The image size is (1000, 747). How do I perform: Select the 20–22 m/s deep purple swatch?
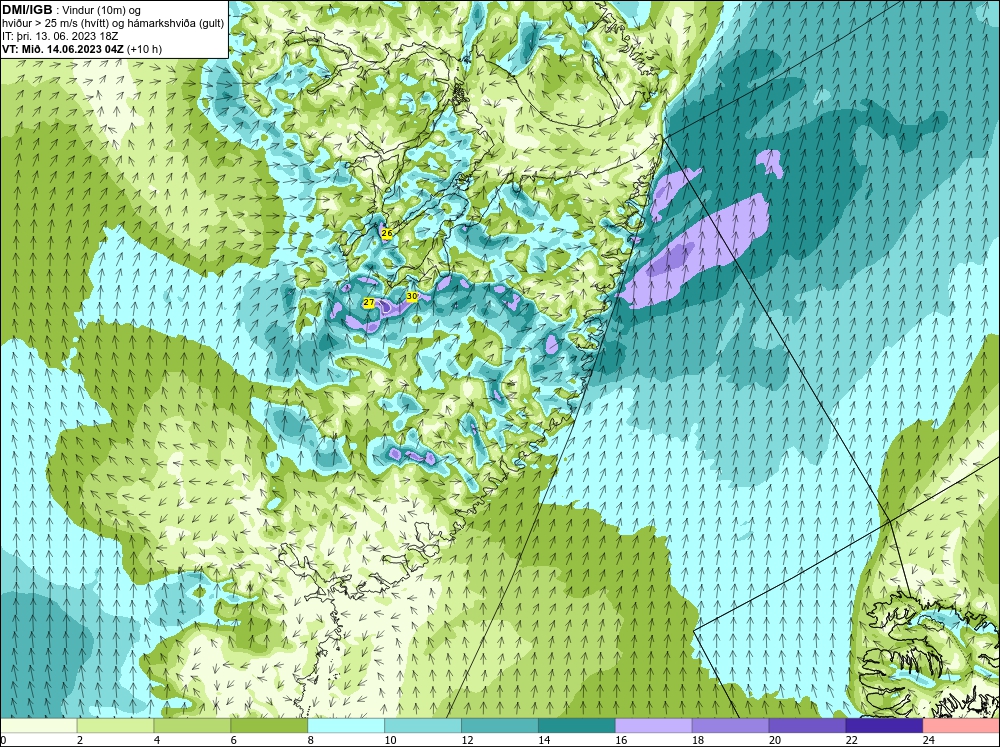[x=807, y=726]
